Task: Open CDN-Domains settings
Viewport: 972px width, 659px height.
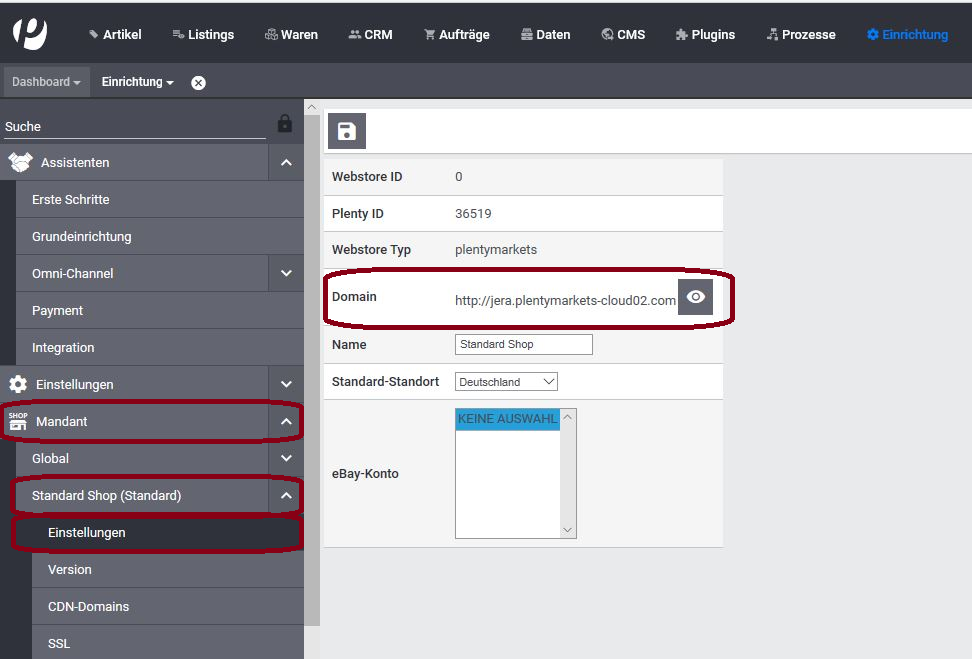Action: coord(88,606)
